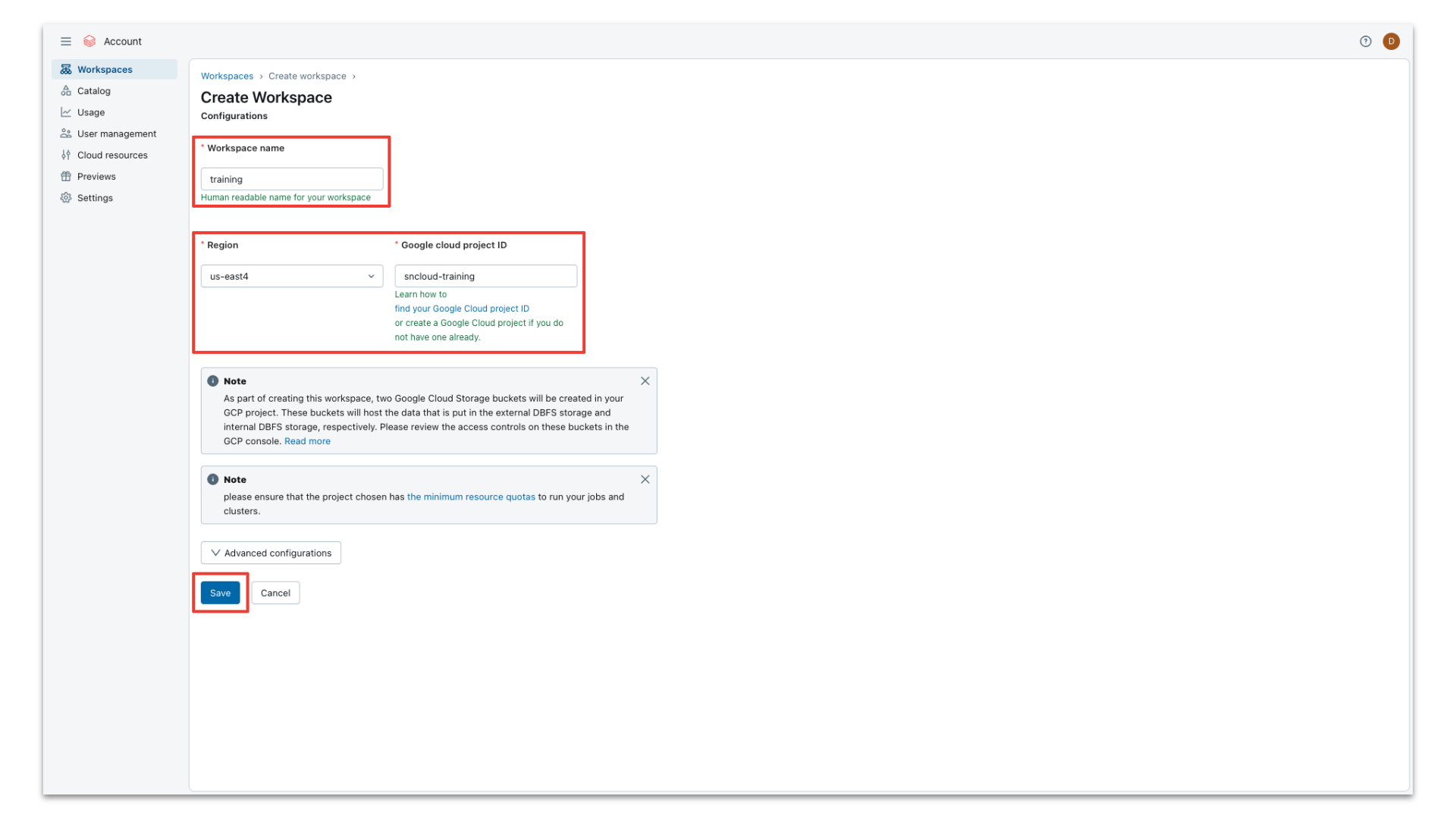Screen dimensions: 1456x818
Task: Click the Settings gear icon
Action: (x=66, y=198)
